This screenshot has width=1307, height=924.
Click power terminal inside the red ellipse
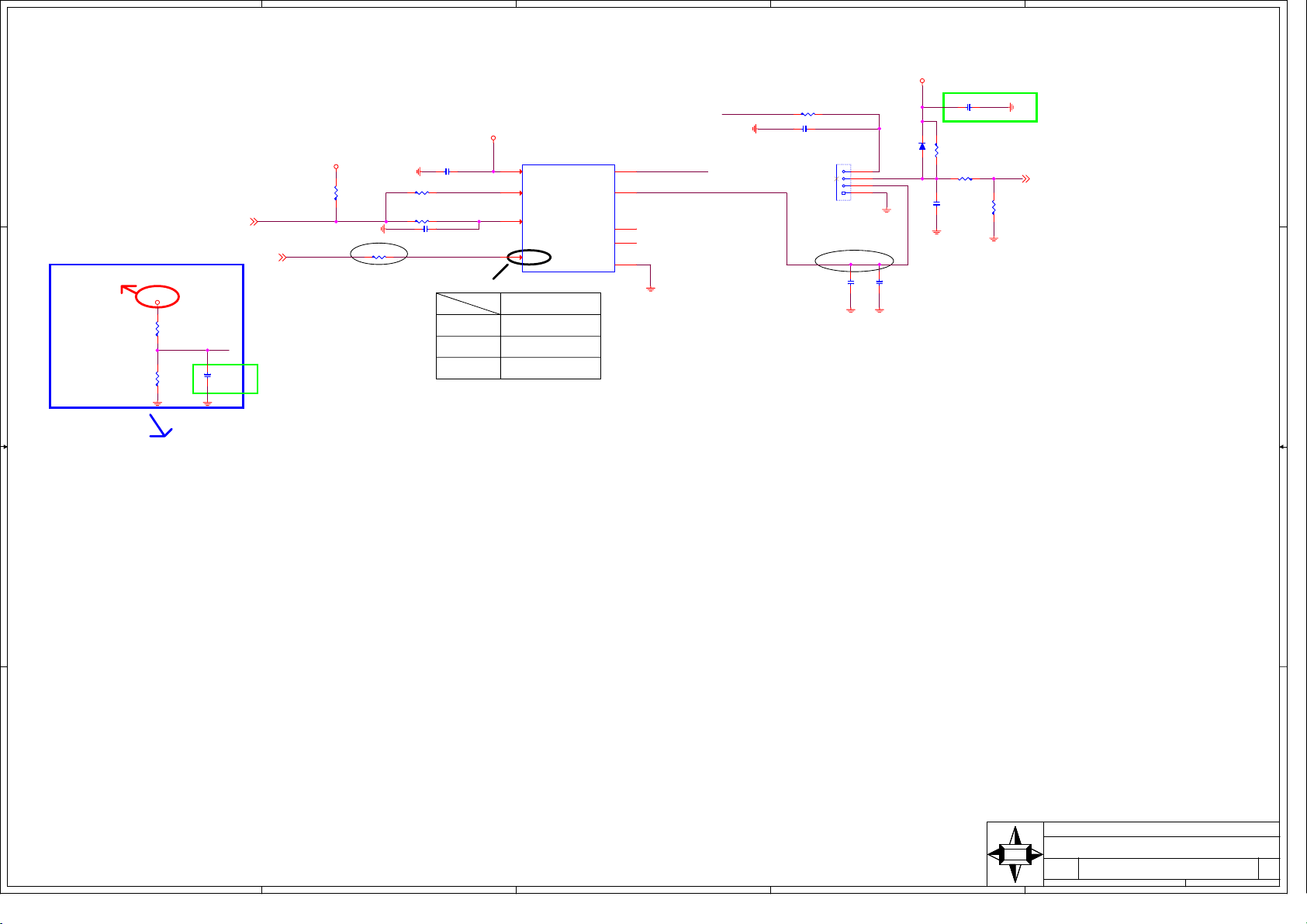(157, 302)
